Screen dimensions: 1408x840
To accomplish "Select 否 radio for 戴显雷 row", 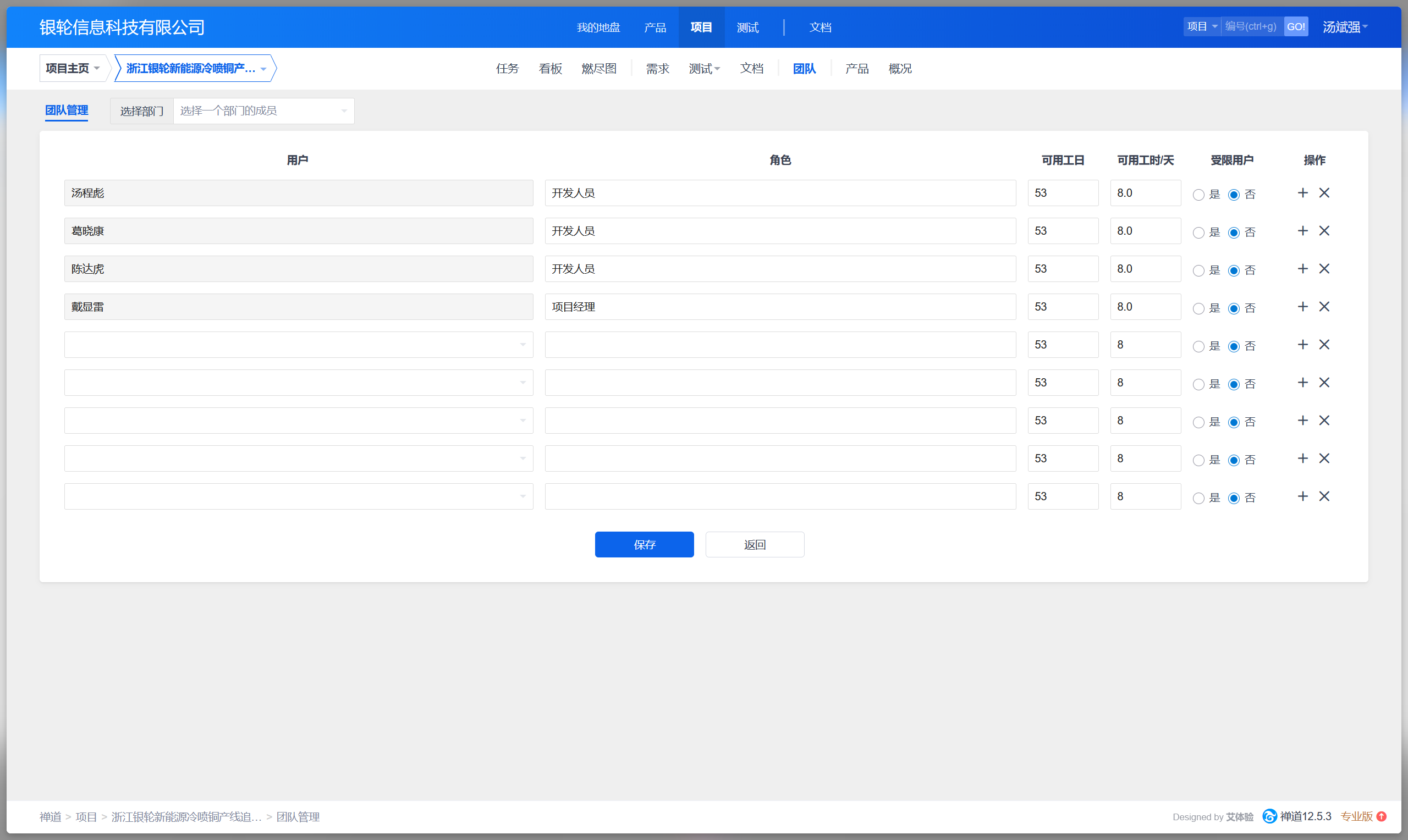I will [1234, 308].
